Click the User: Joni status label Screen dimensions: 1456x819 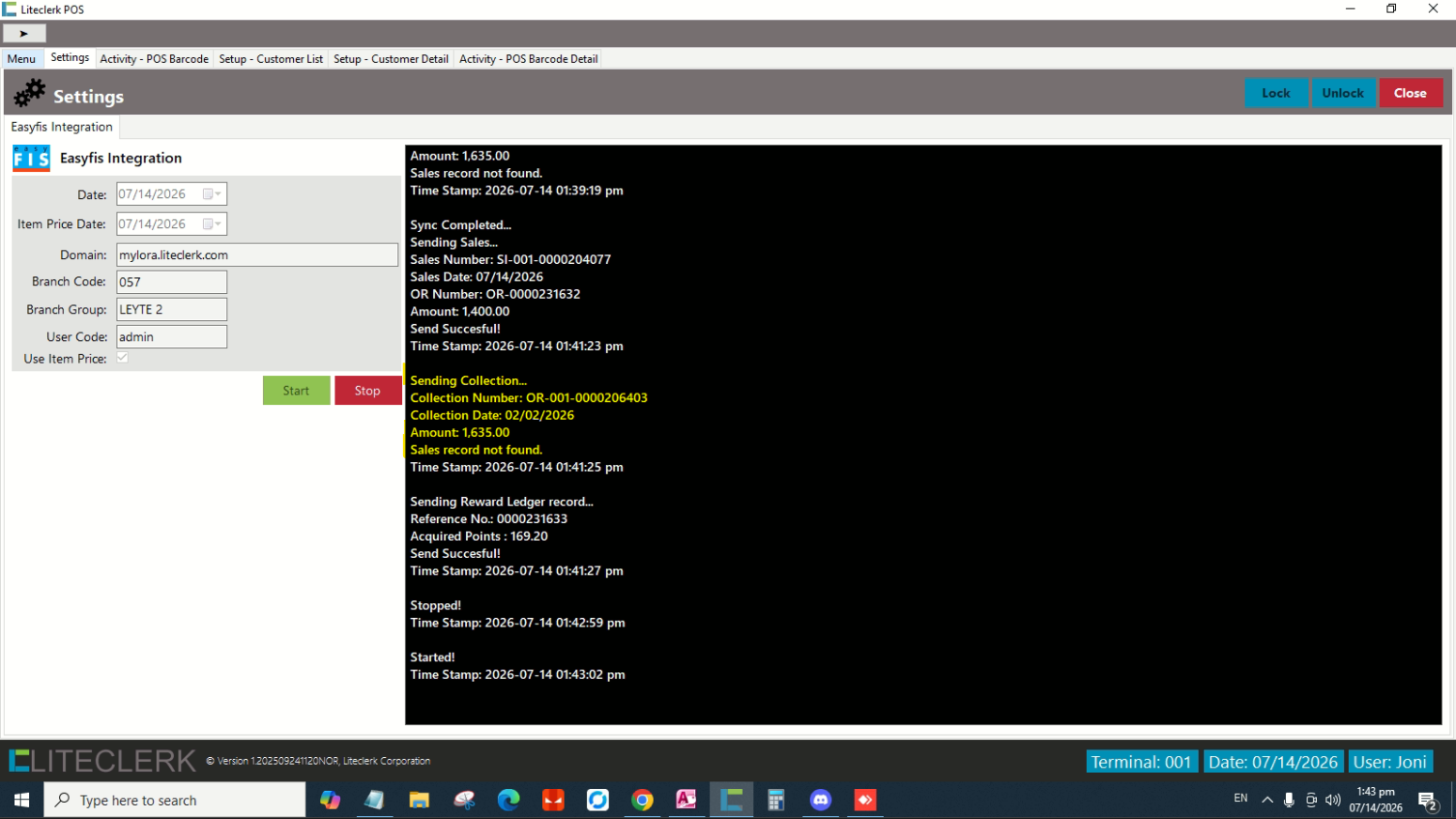(1390, 762)
